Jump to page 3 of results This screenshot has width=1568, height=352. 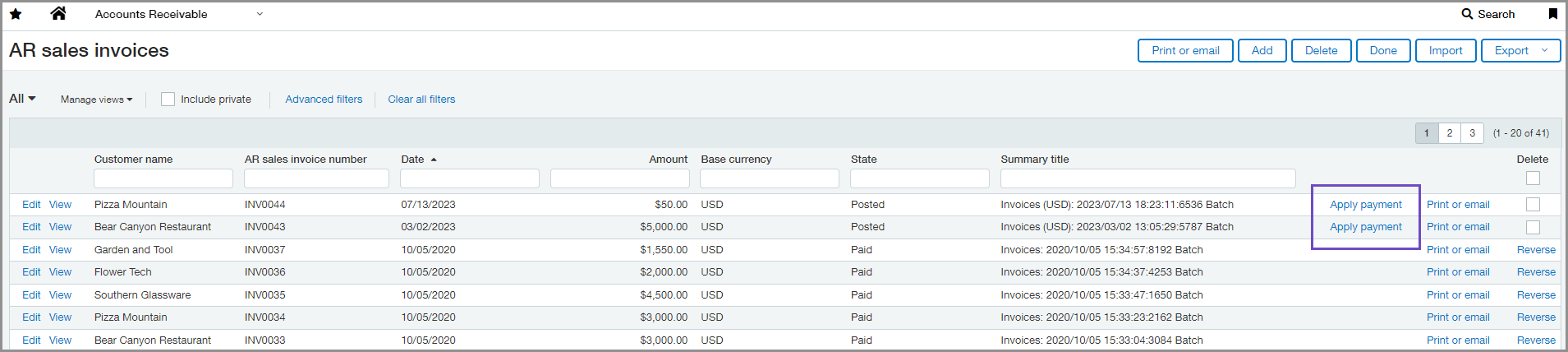tap(1473, 133)
